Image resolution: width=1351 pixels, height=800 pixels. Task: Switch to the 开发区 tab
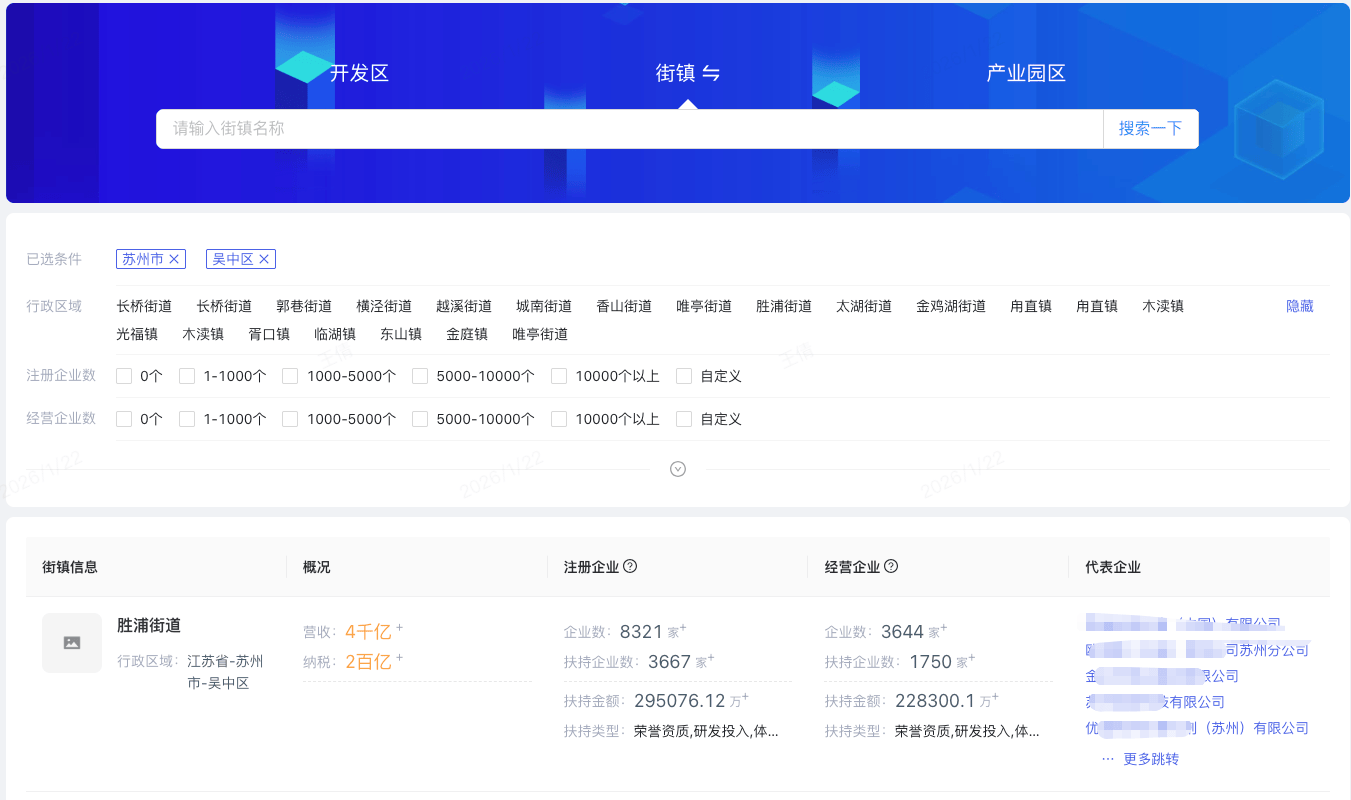tap(359, 73)
